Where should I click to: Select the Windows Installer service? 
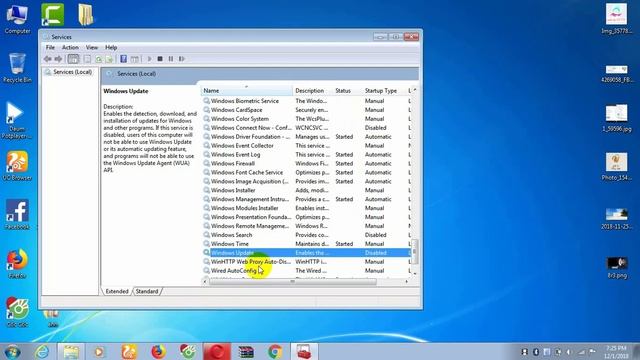[306, 191]
